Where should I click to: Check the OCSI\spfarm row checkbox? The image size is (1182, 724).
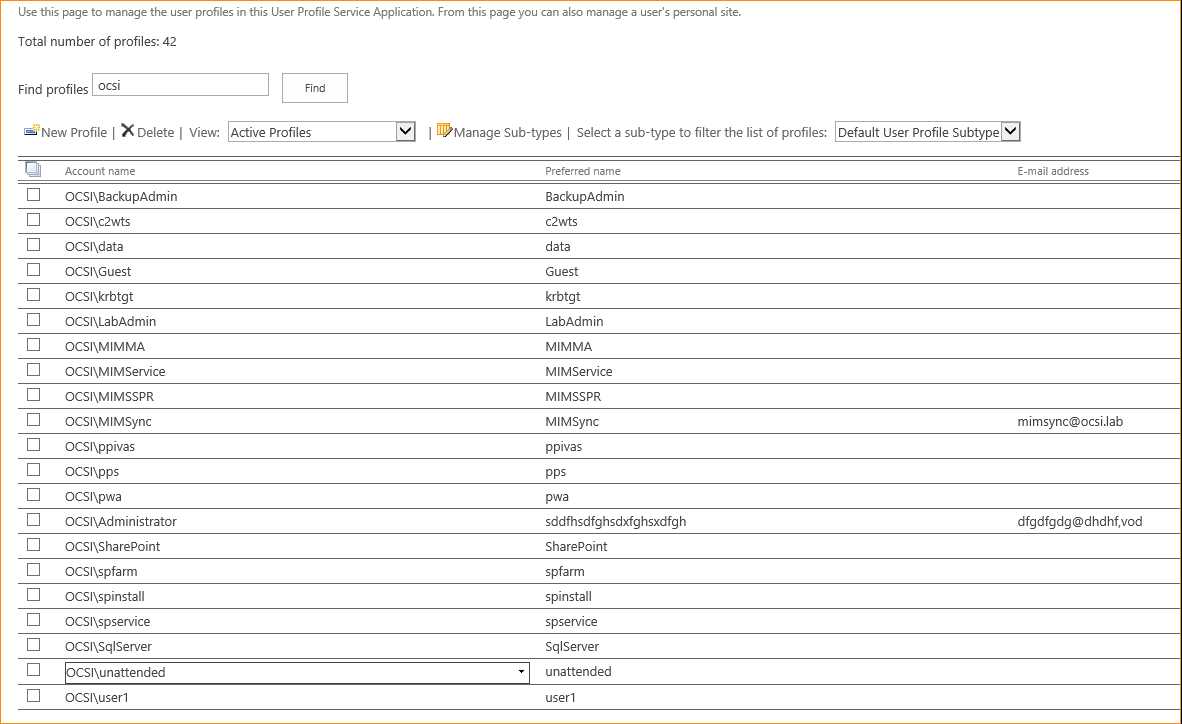33,569
